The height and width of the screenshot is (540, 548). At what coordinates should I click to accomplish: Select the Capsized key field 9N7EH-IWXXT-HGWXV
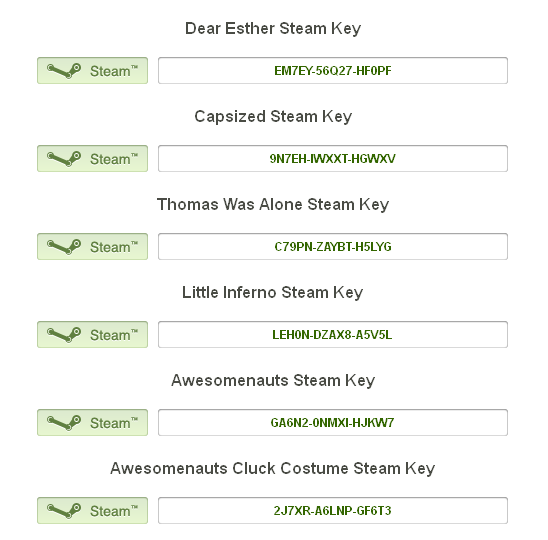tap(333, 159)
